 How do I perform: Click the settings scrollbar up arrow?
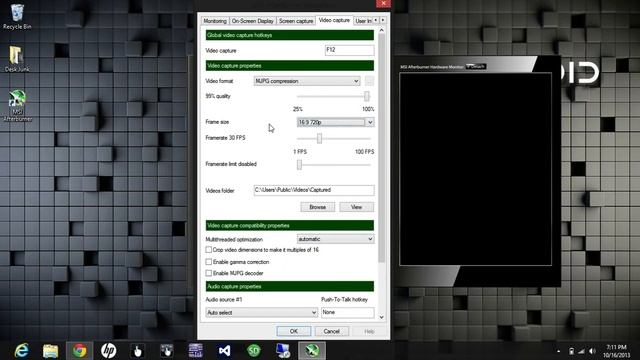382,30
